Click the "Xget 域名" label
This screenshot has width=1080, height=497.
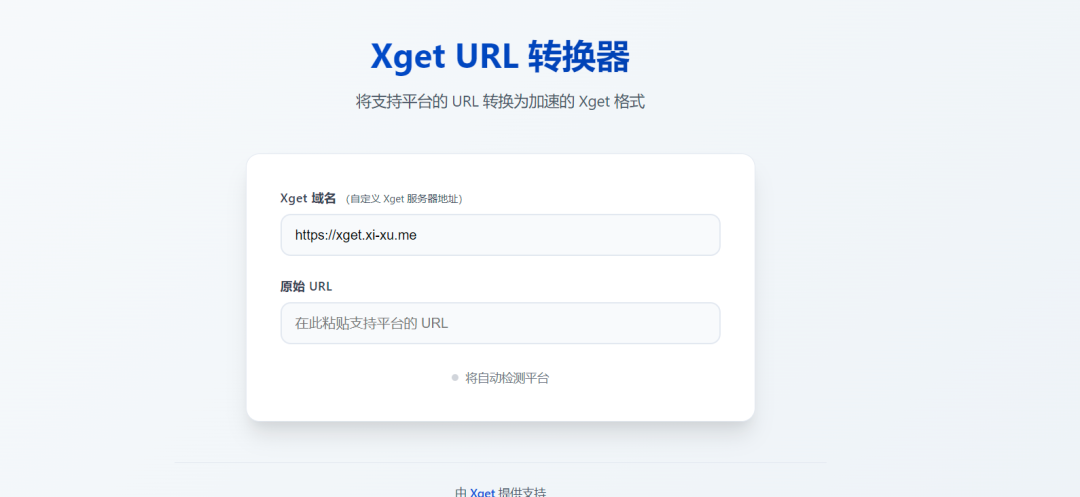(x=308, y=198)
